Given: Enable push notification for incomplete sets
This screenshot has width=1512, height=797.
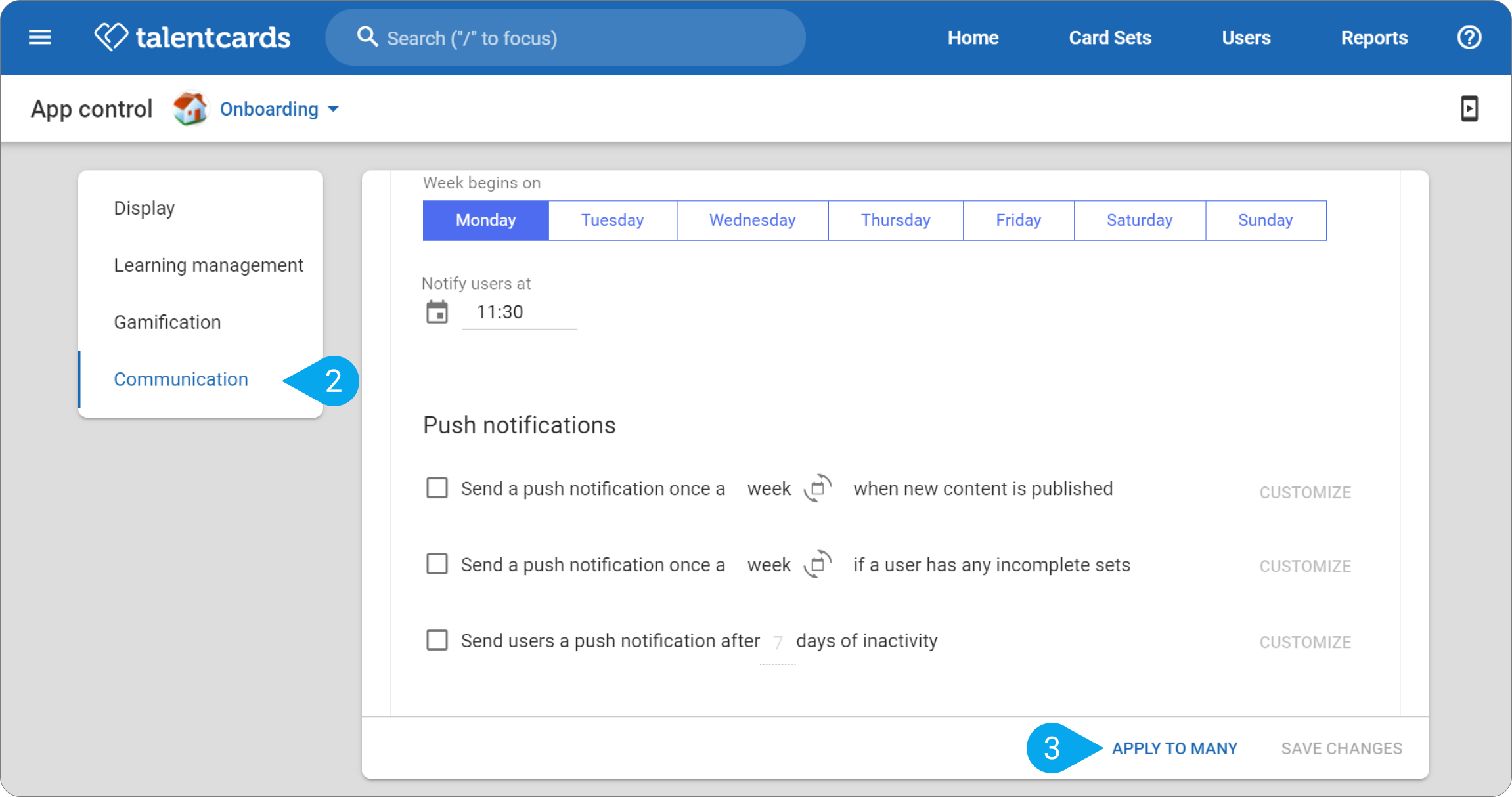Looking at the screenshot, I should point(437,564).
